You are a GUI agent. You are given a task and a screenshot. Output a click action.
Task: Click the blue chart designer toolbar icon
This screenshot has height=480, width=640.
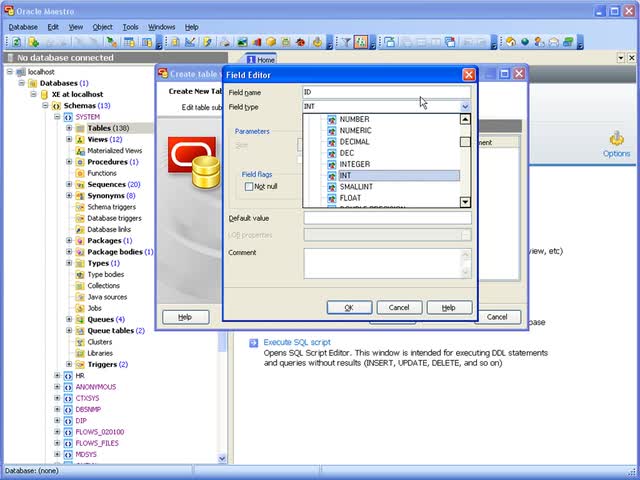(190, 42)
